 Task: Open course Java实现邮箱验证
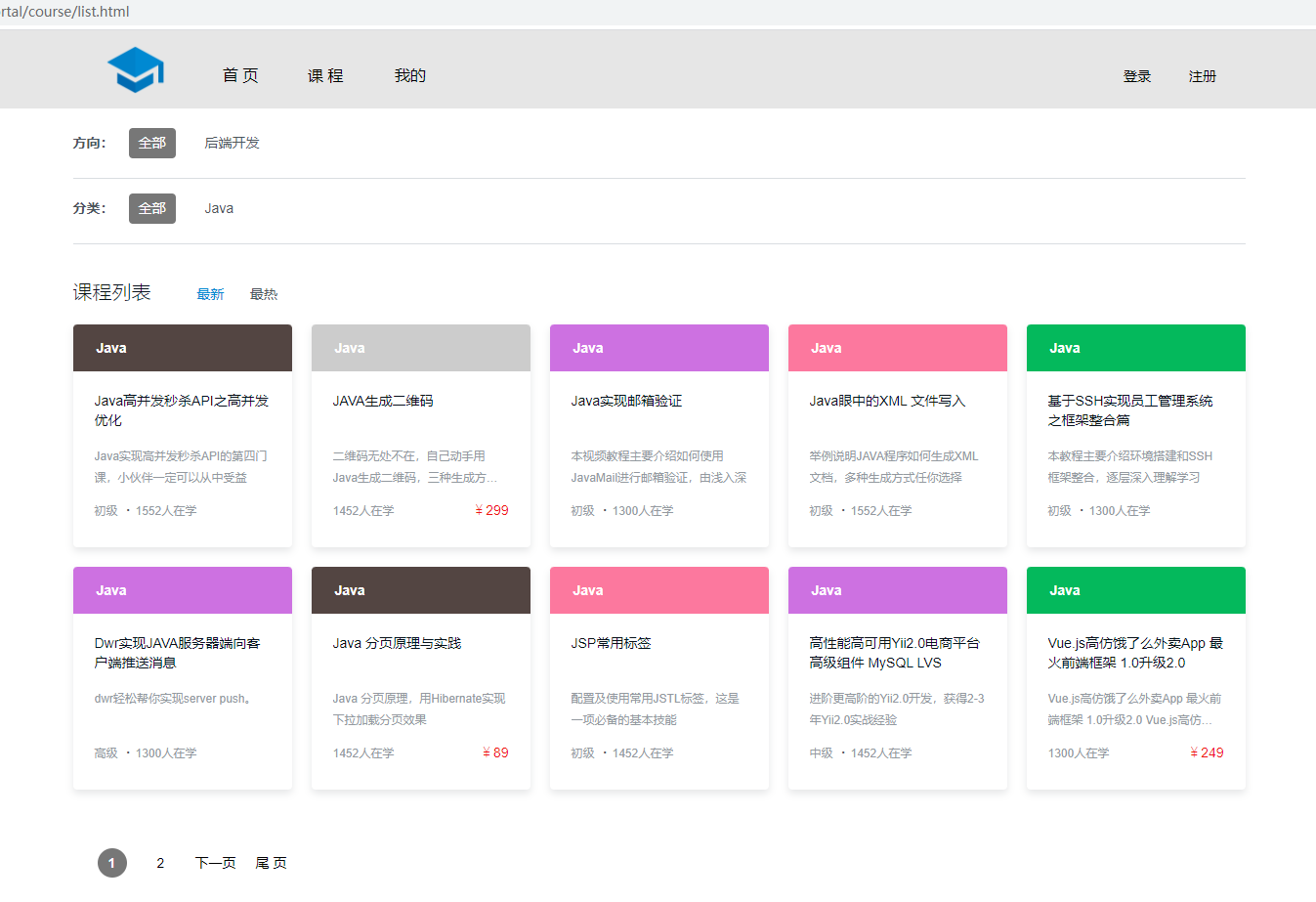click(626, 401)
